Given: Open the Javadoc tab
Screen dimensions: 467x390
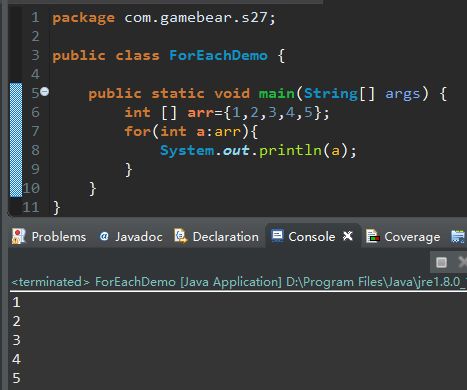Looking at the screenshot, I should coord(131,237).
